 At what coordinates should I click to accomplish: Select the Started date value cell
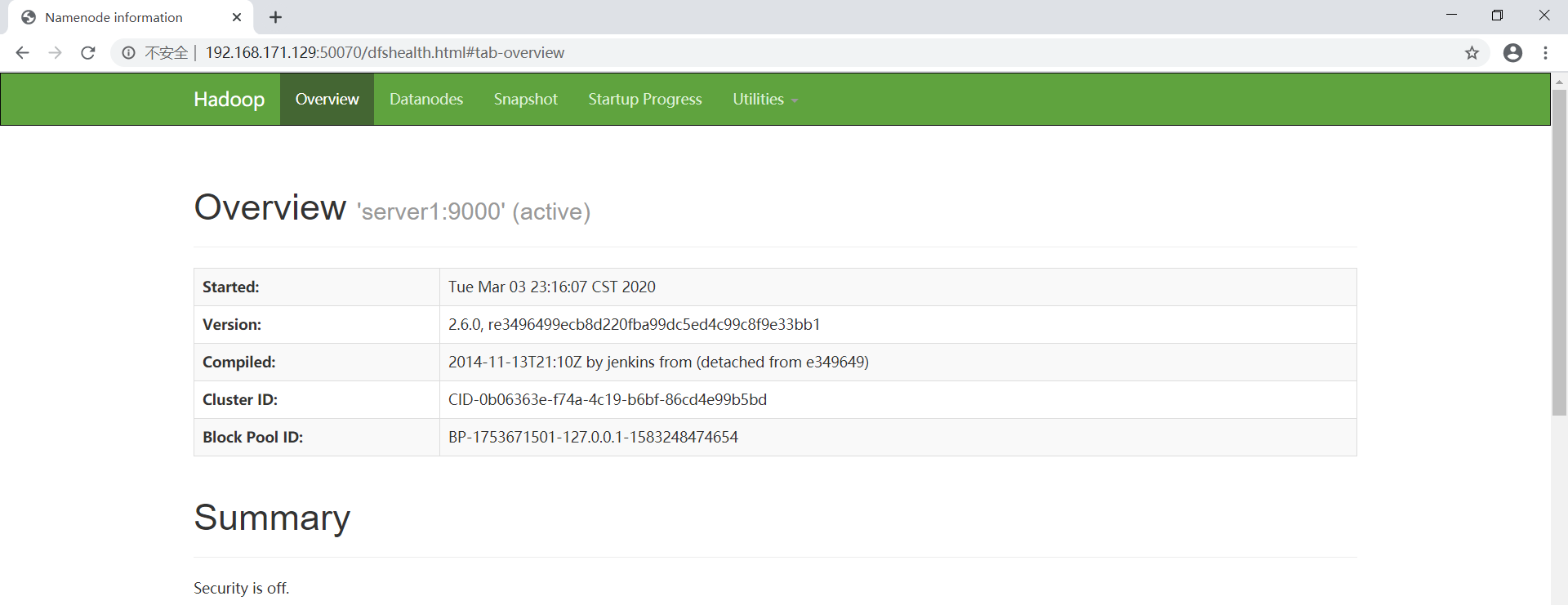(x=898, y=287)
